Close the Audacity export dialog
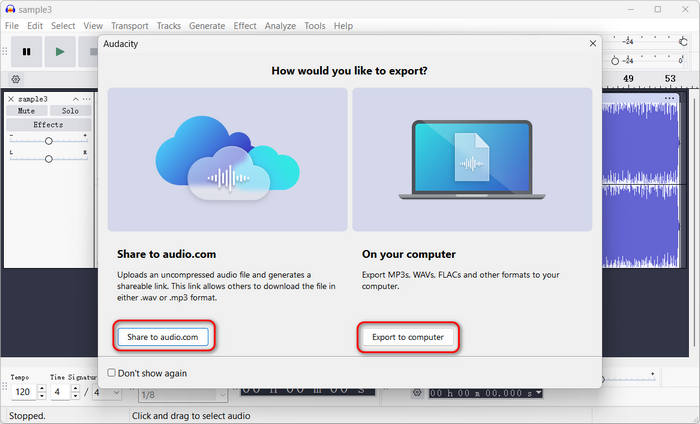This screenshot has height=424, width=700. (592, 43)
